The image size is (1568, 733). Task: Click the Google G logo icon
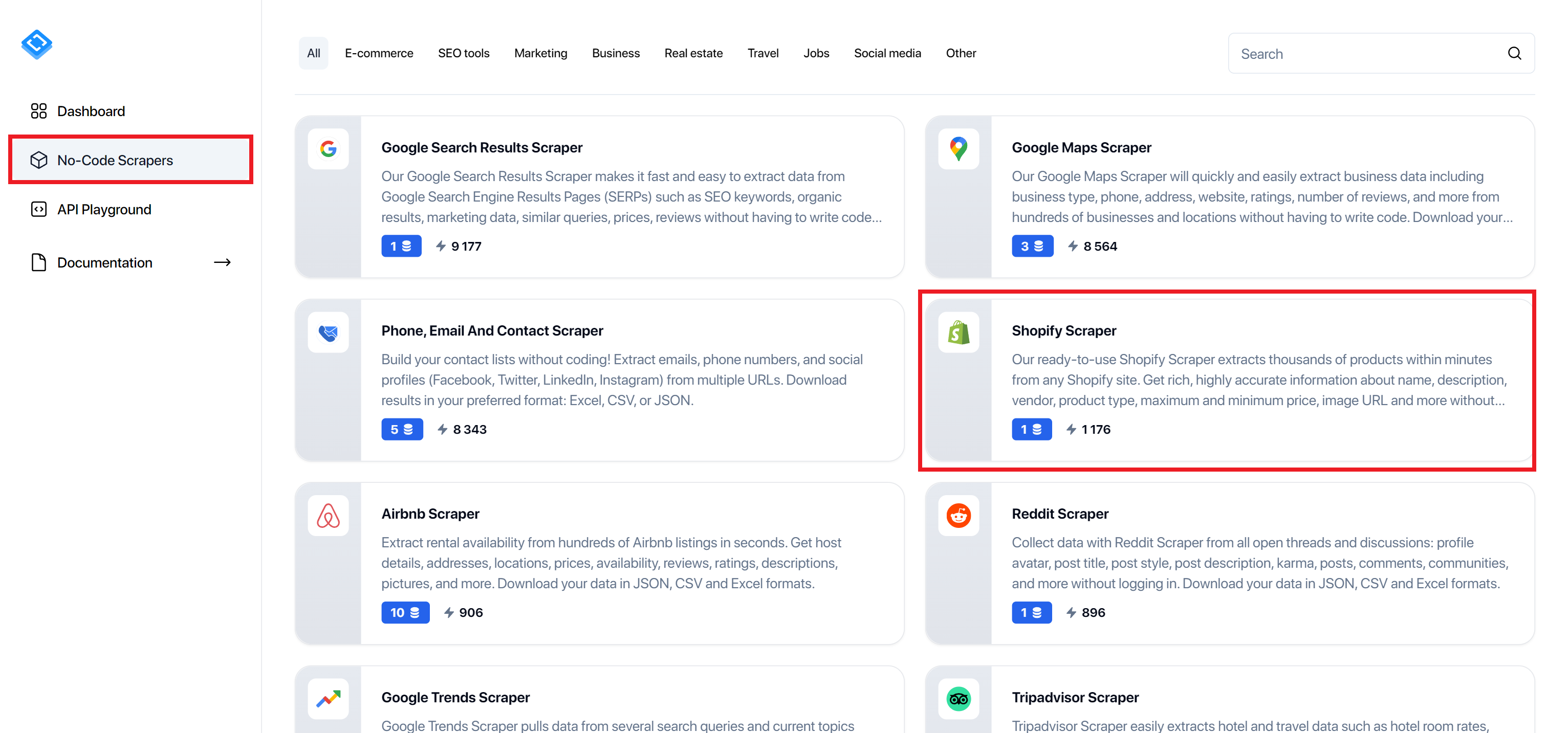329,148
